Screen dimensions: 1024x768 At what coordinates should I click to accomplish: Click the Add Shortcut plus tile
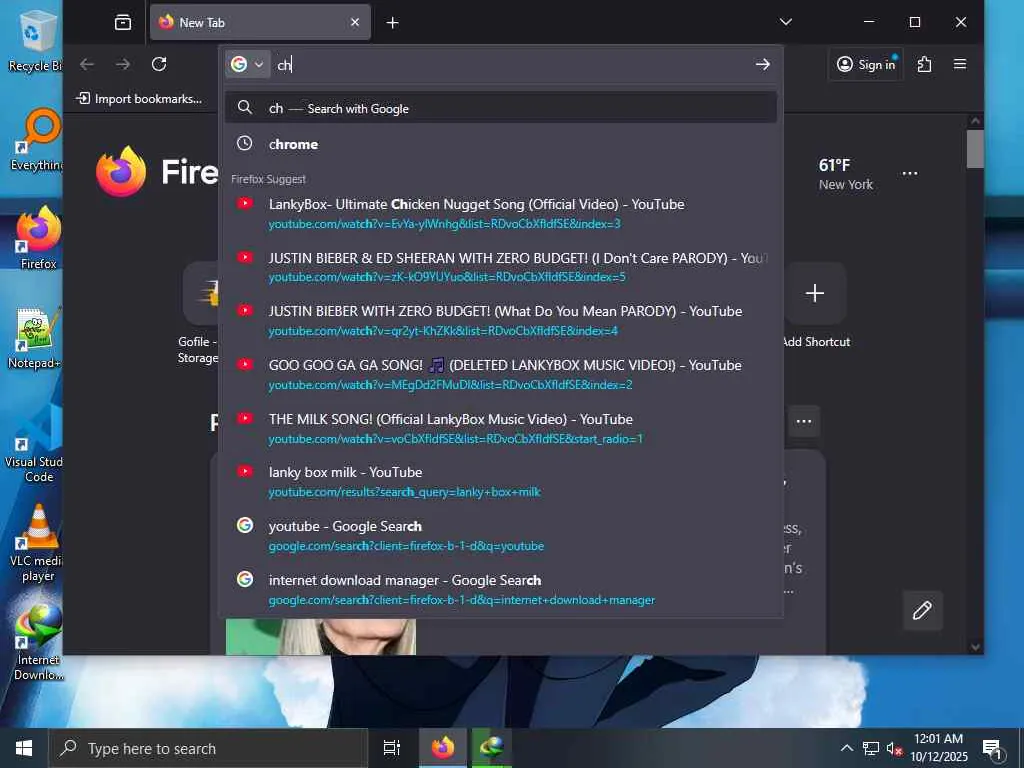[815, 293]
